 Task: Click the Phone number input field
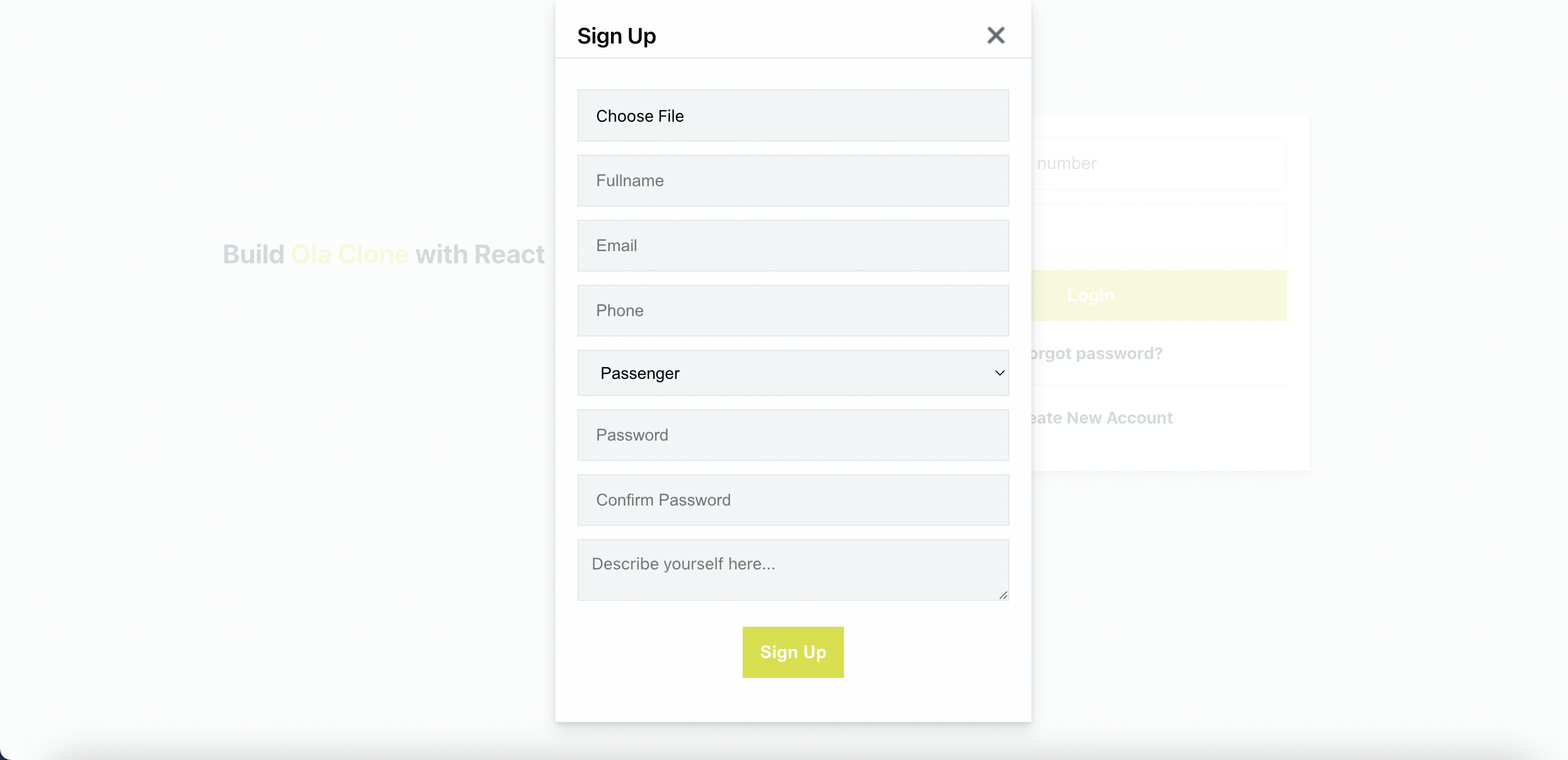tap(793, 309)
